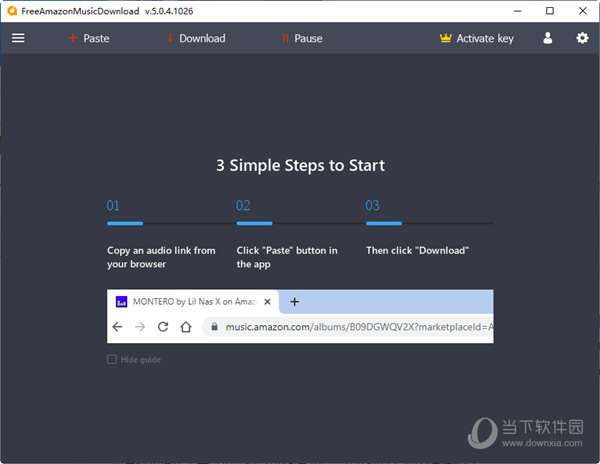Screen dimensions: 600x464
Task: Click the red pause bars icon
Action: [x=285, y=38]
